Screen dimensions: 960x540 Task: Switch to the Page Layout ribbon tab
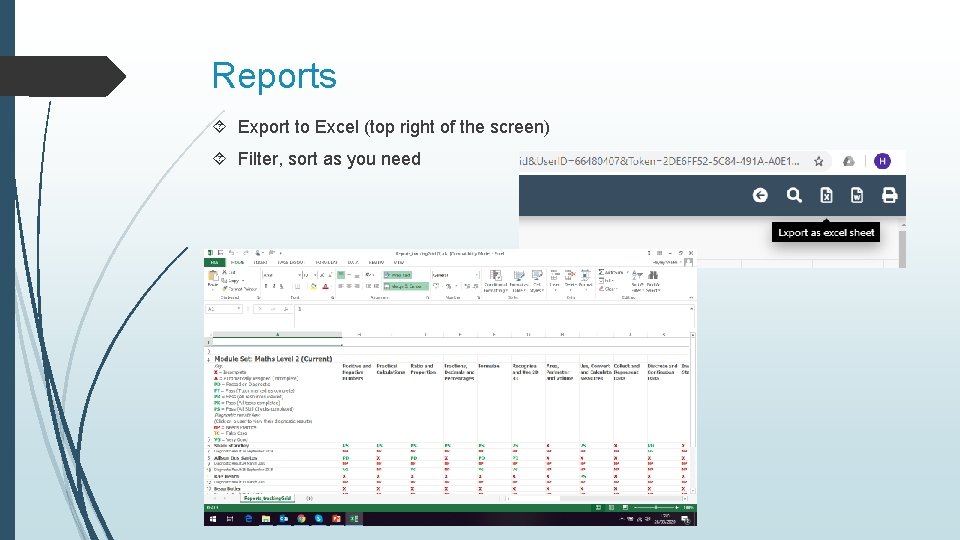tap(290, 262)
